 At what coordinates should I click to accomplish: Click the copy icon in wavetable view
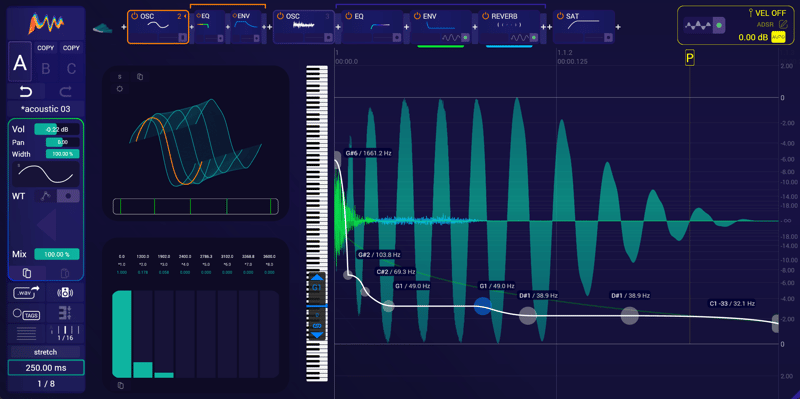pyautogui.click(x=140, y=77)
